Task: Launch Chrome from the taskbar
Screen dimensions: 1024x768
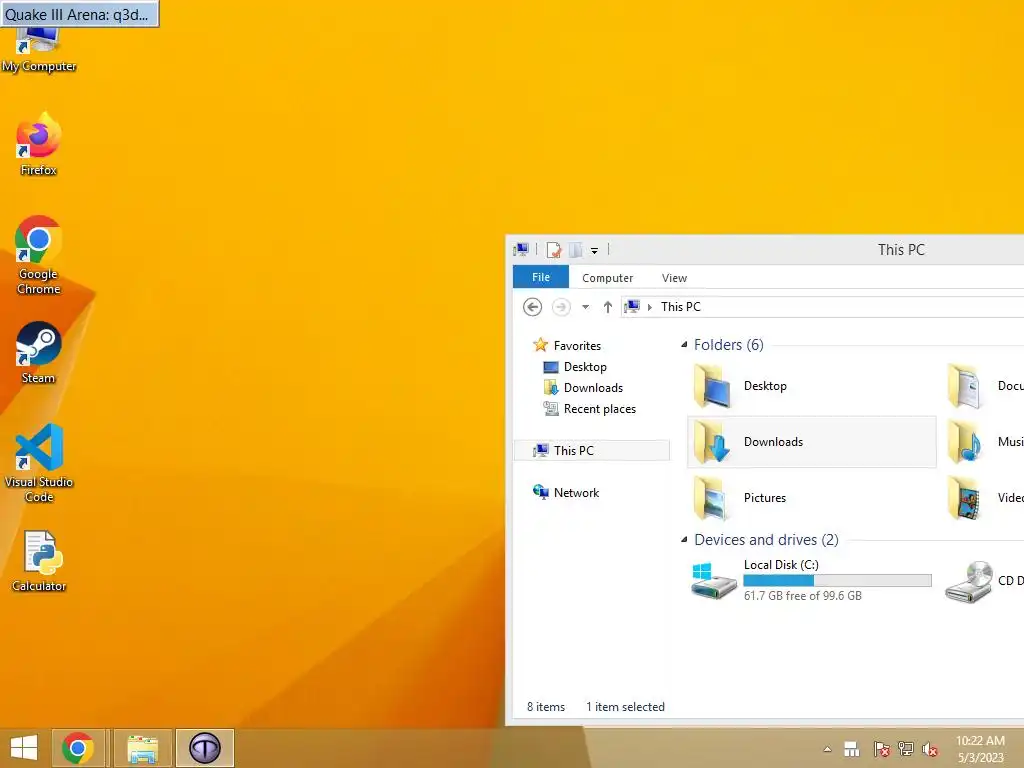Action: tap(78, 748)
